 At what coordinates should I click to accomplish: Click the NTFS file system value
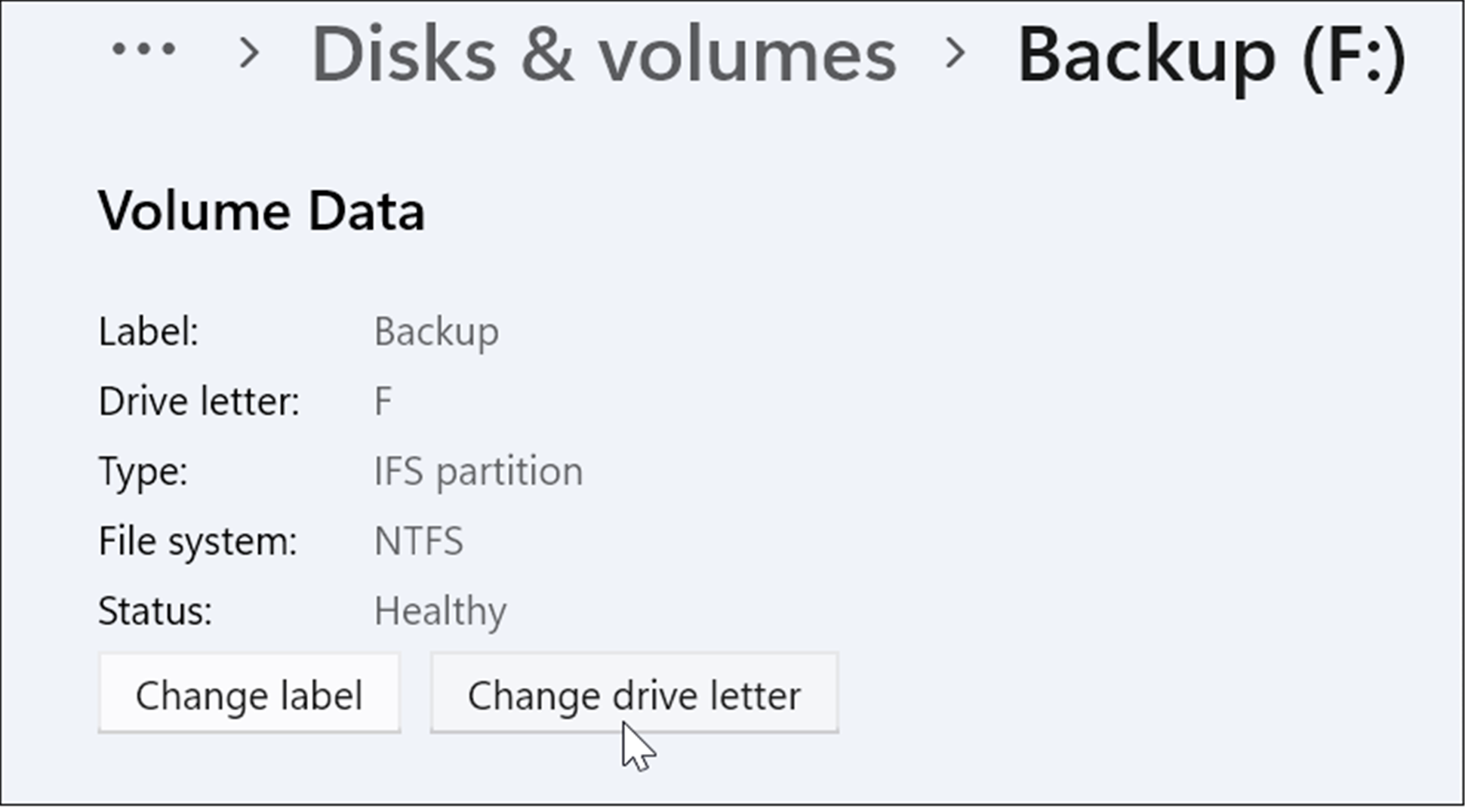420,540
